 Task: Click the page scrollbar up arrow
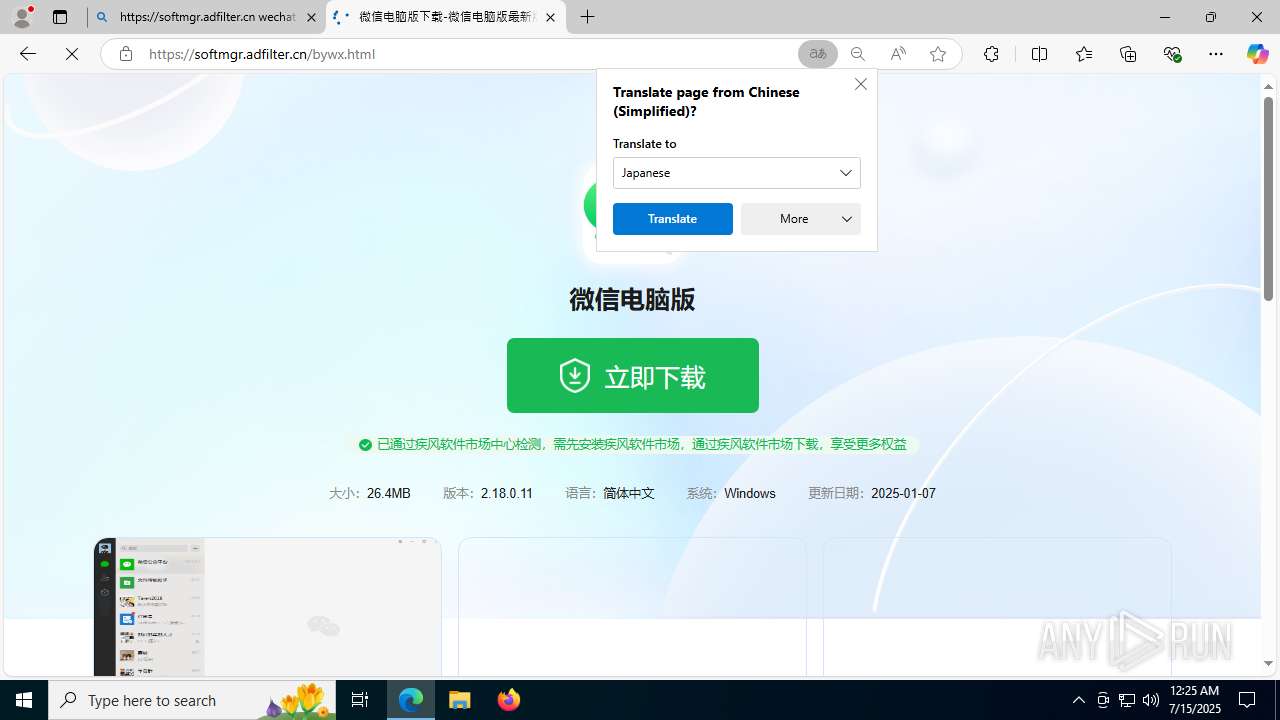coord(1268,85)
